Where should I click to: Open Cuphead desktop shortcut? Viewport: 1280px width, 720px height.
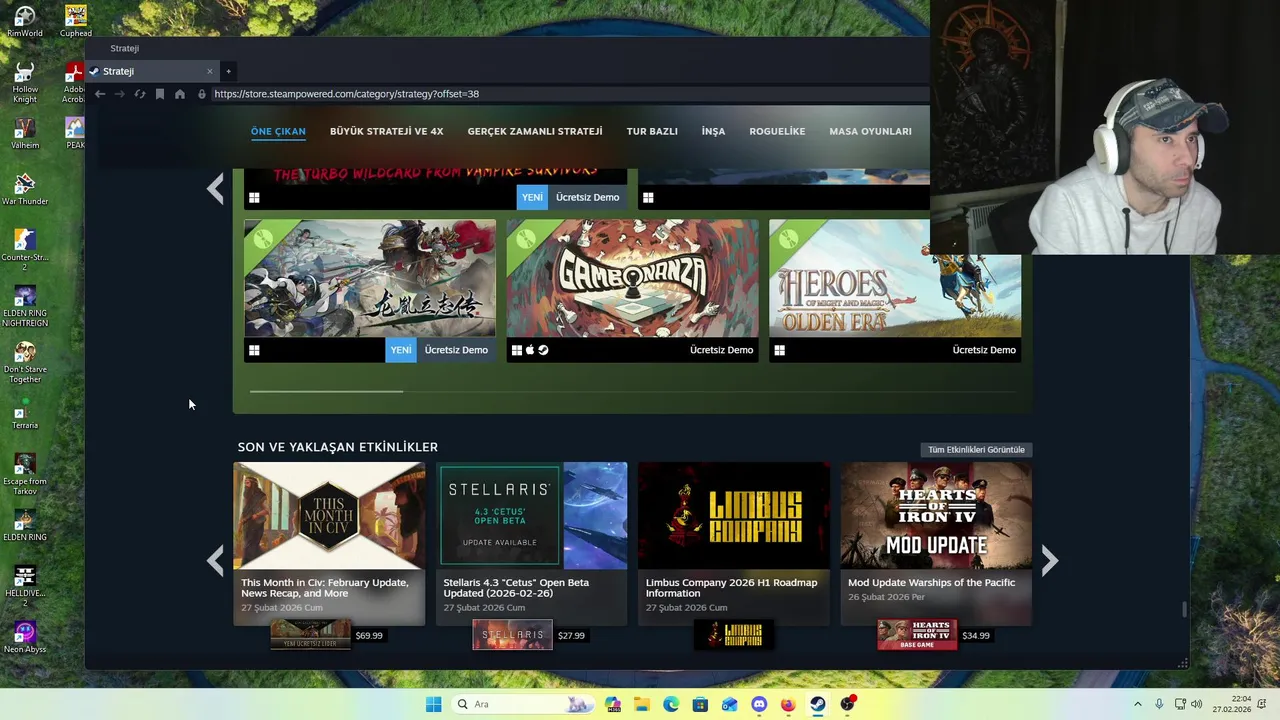click(x=76, y=22)
